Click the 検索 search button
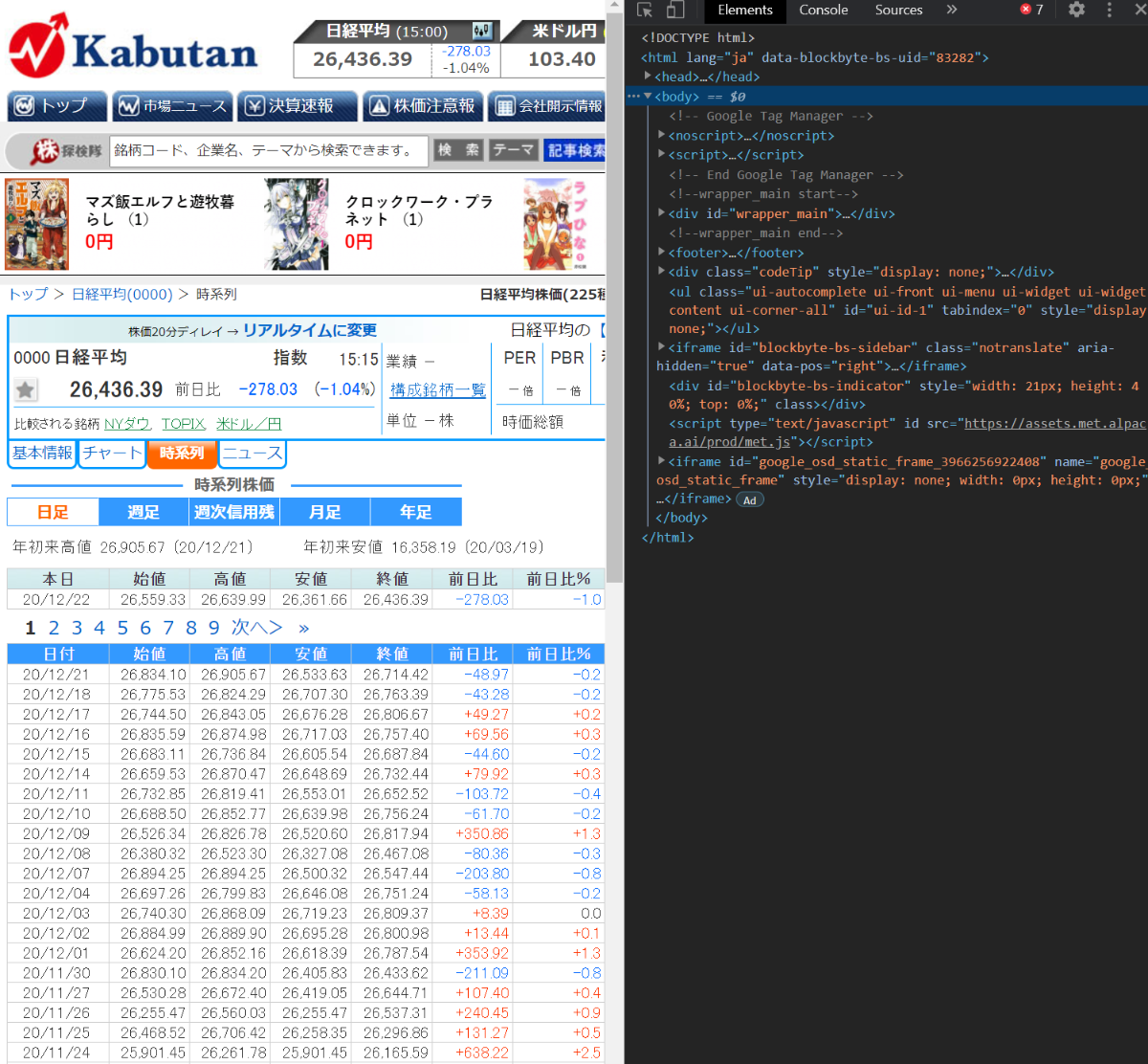The width and height of the screenshot is (1148, 1064). click(459, 150)
